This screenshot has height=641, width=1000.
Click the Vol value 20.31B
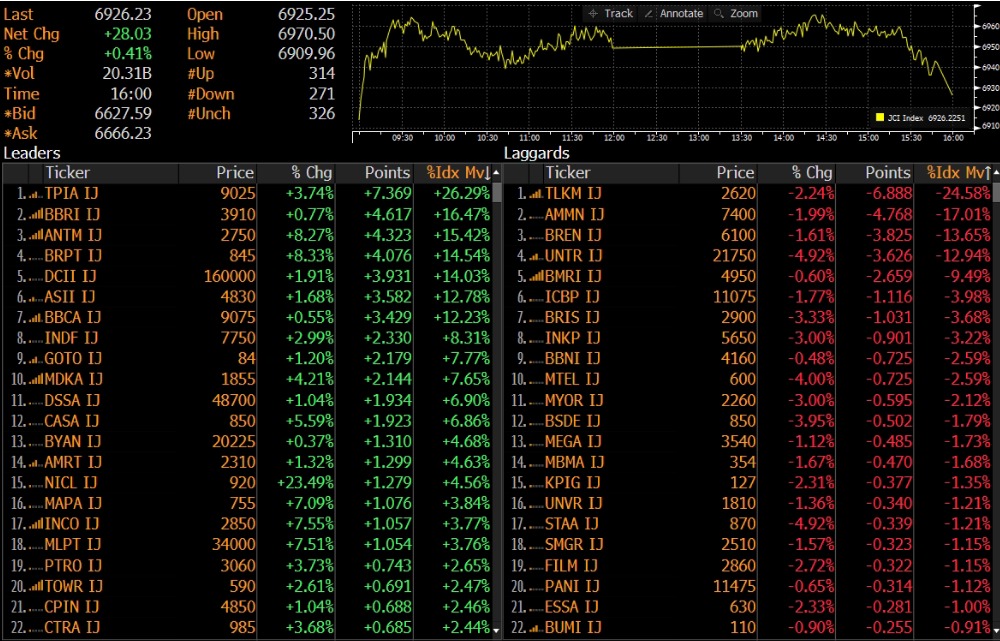127,73
